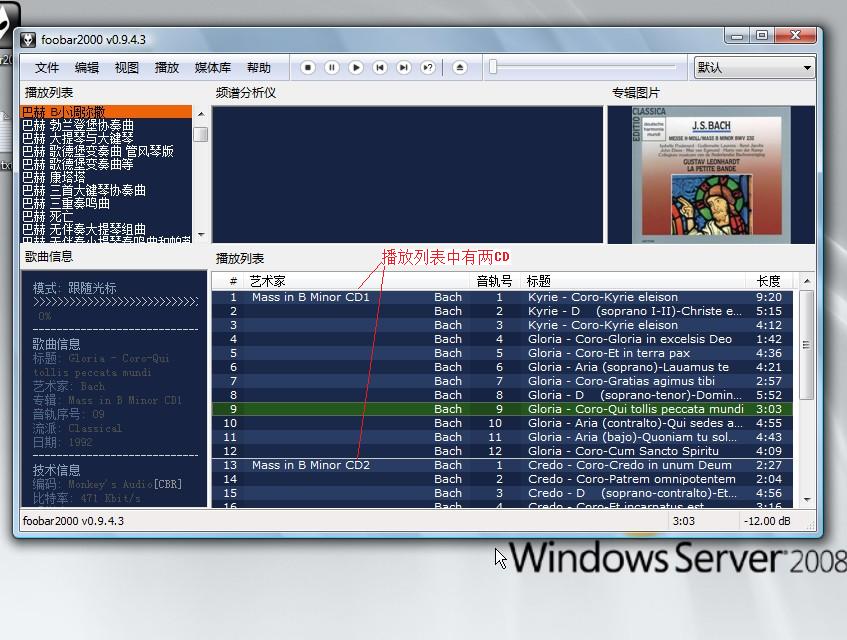Select track Gloria - Coro-Gloria in excelsis Deo
847x640 pixels.
[x=502, y=339]
